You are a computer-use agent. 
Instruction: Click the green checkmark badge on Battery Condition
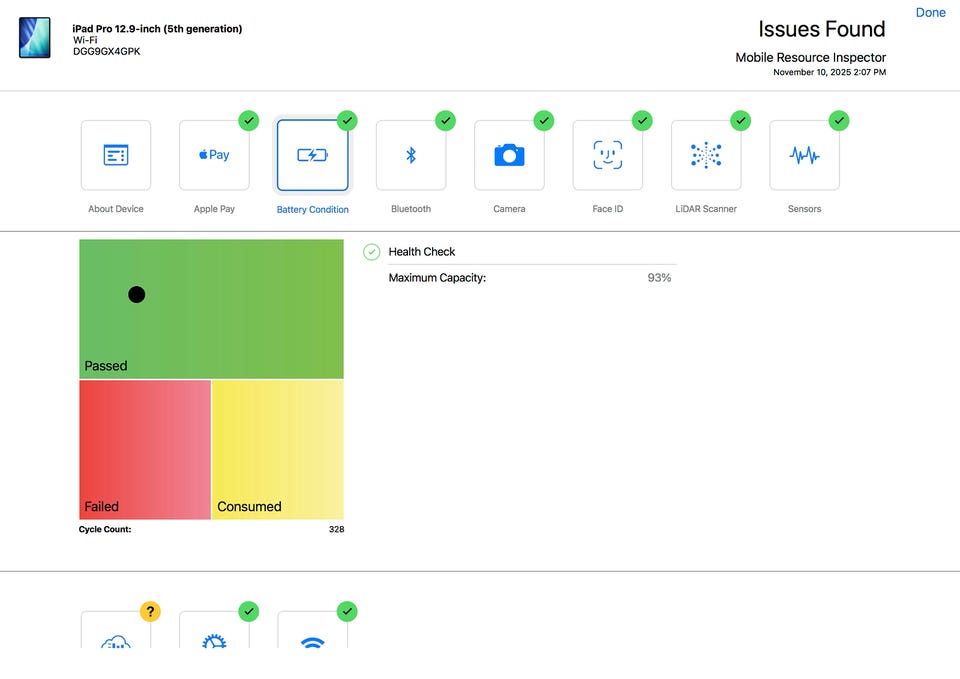347,121
